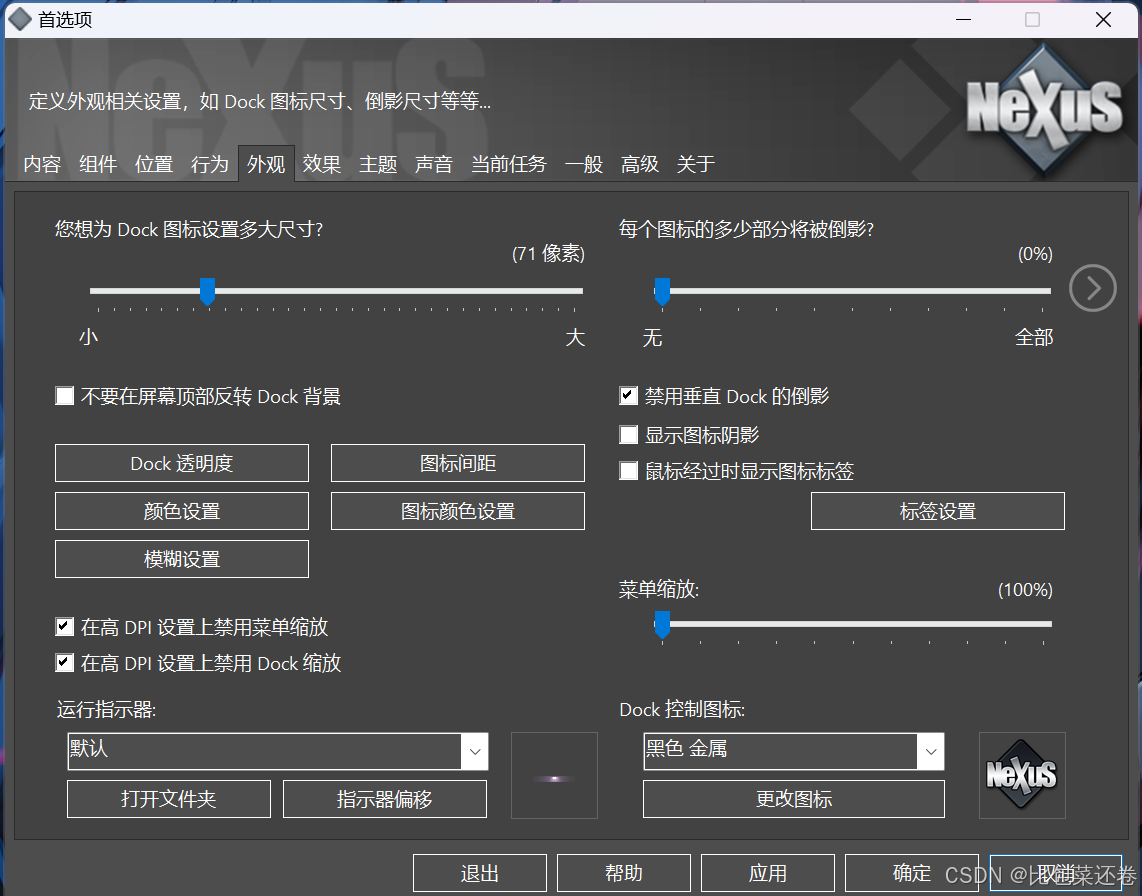Click the 帮助 button
Image resolution: width=1142 pixels, height=896 pixels.
(624, 873)
